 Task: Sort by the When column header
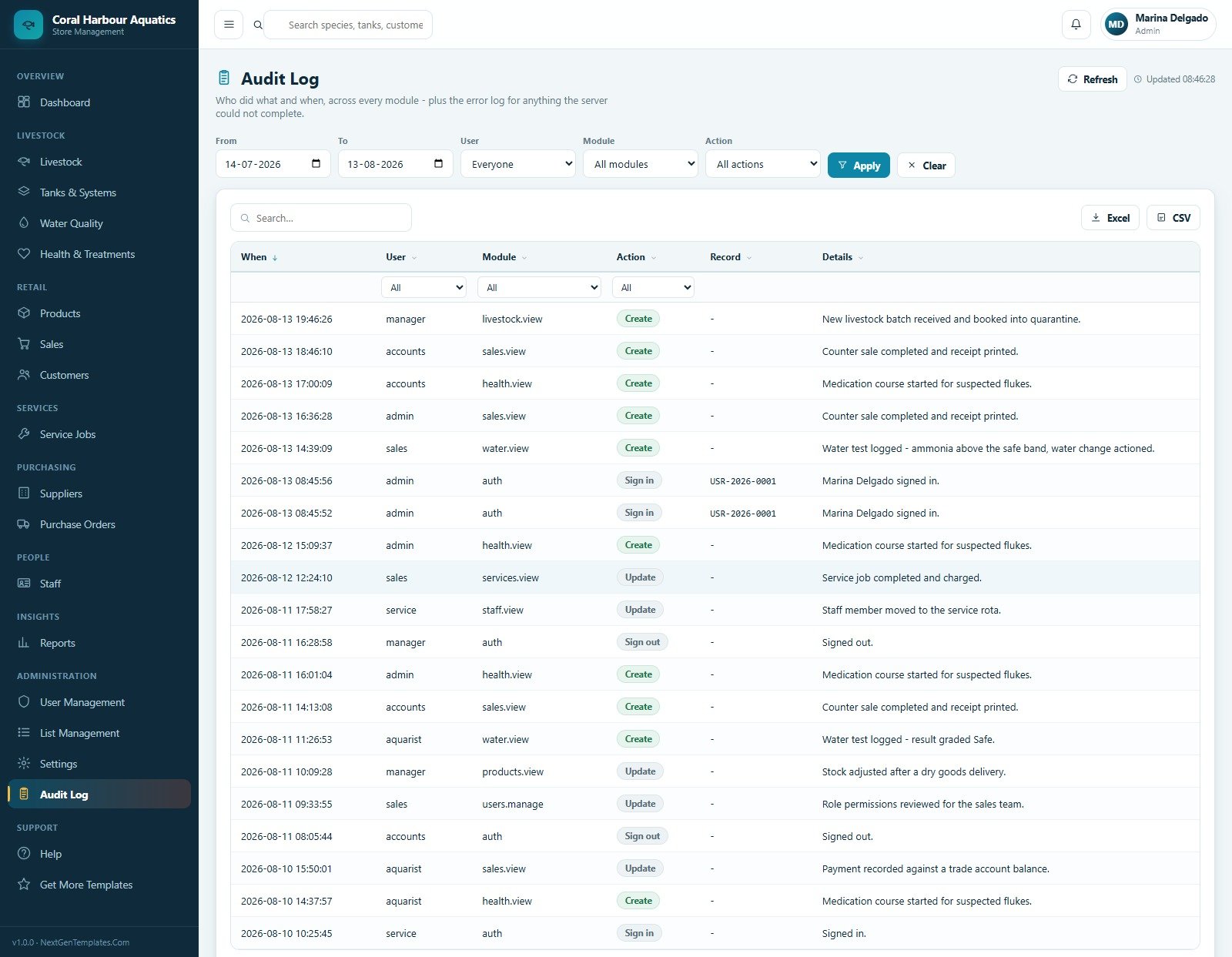point(259,257)
